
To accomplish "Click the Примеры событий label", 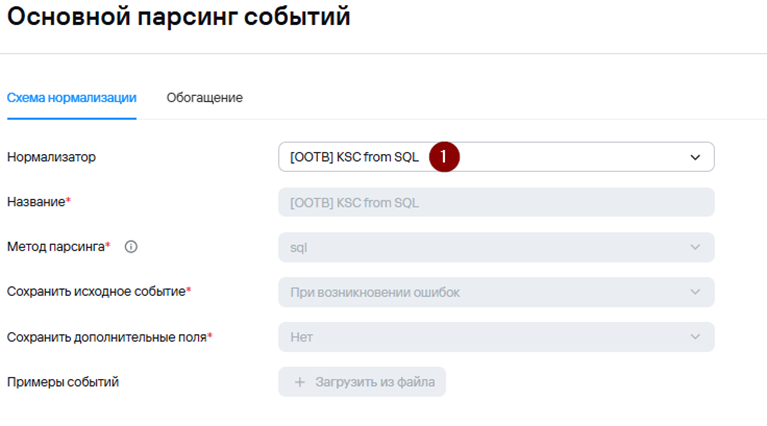I will pyautogui.click(x=63, y=382).
